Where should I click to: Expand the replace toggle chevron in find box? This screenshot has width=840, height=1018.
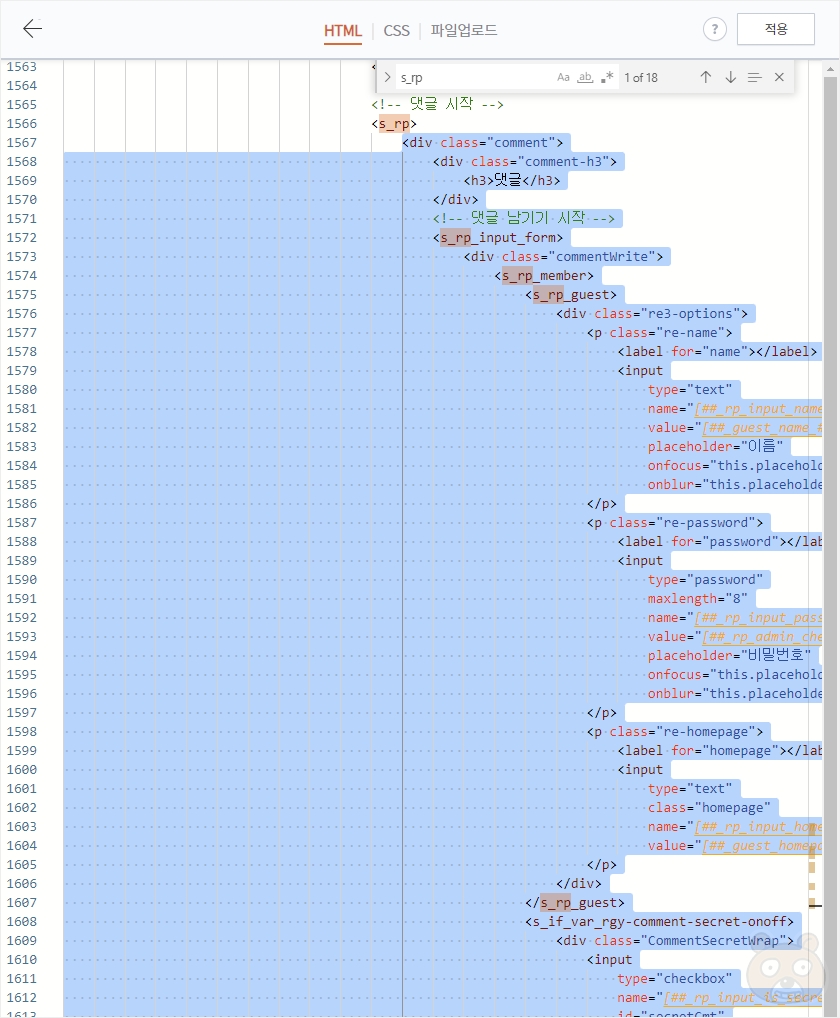click(388, 77)
